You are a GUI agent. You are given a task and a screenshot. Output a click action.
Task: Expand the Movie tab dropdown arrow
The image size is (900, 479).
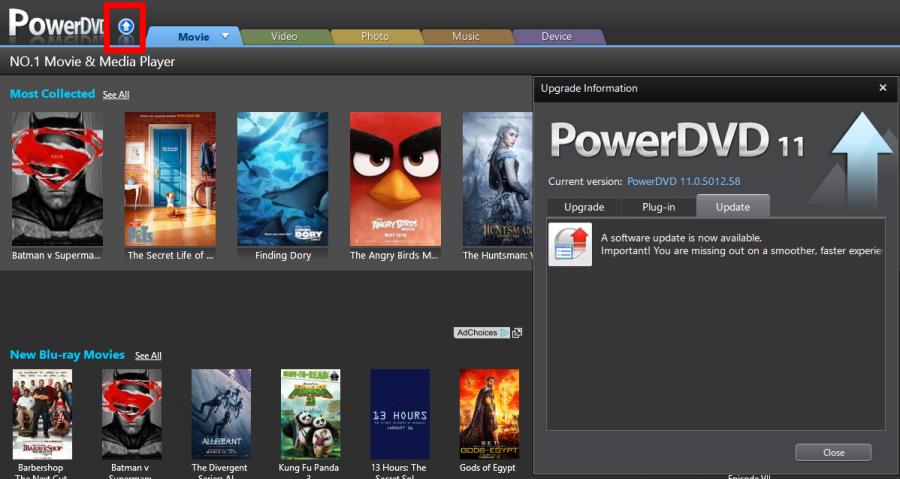(x=226, y=36)
